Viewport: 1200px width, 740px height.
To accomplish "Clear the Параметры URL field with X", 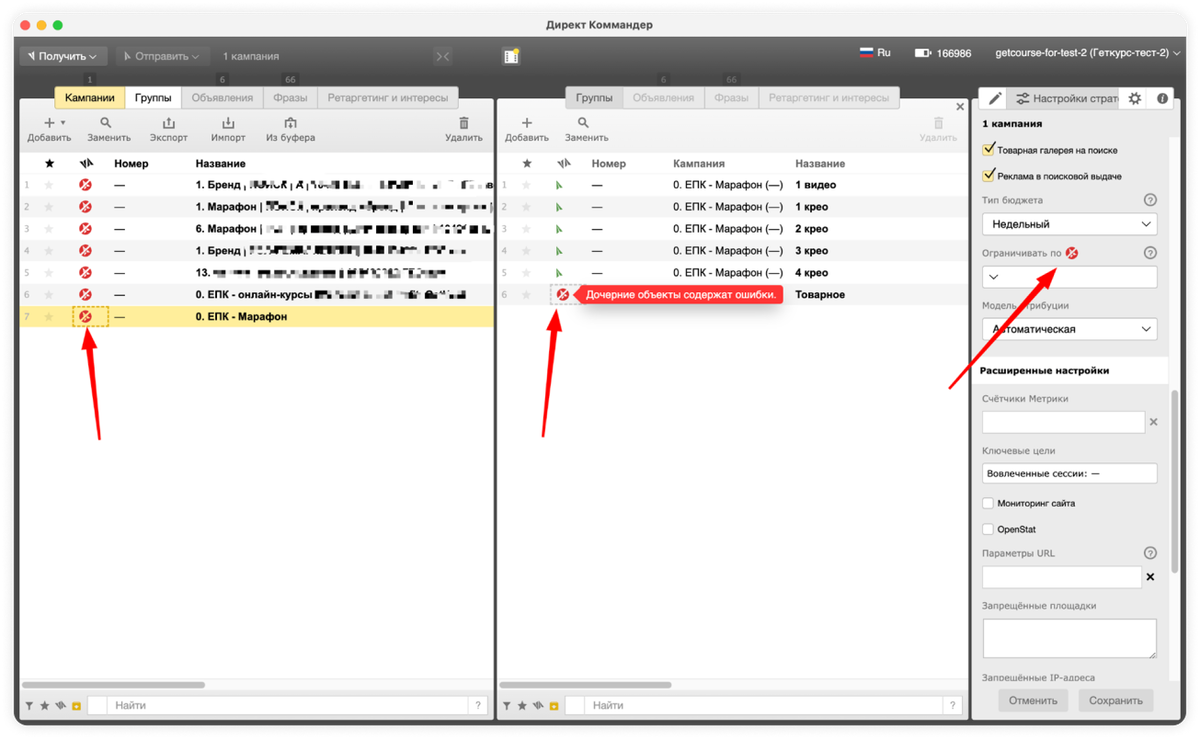I will pyautogui.click(x=1150, y=577).
